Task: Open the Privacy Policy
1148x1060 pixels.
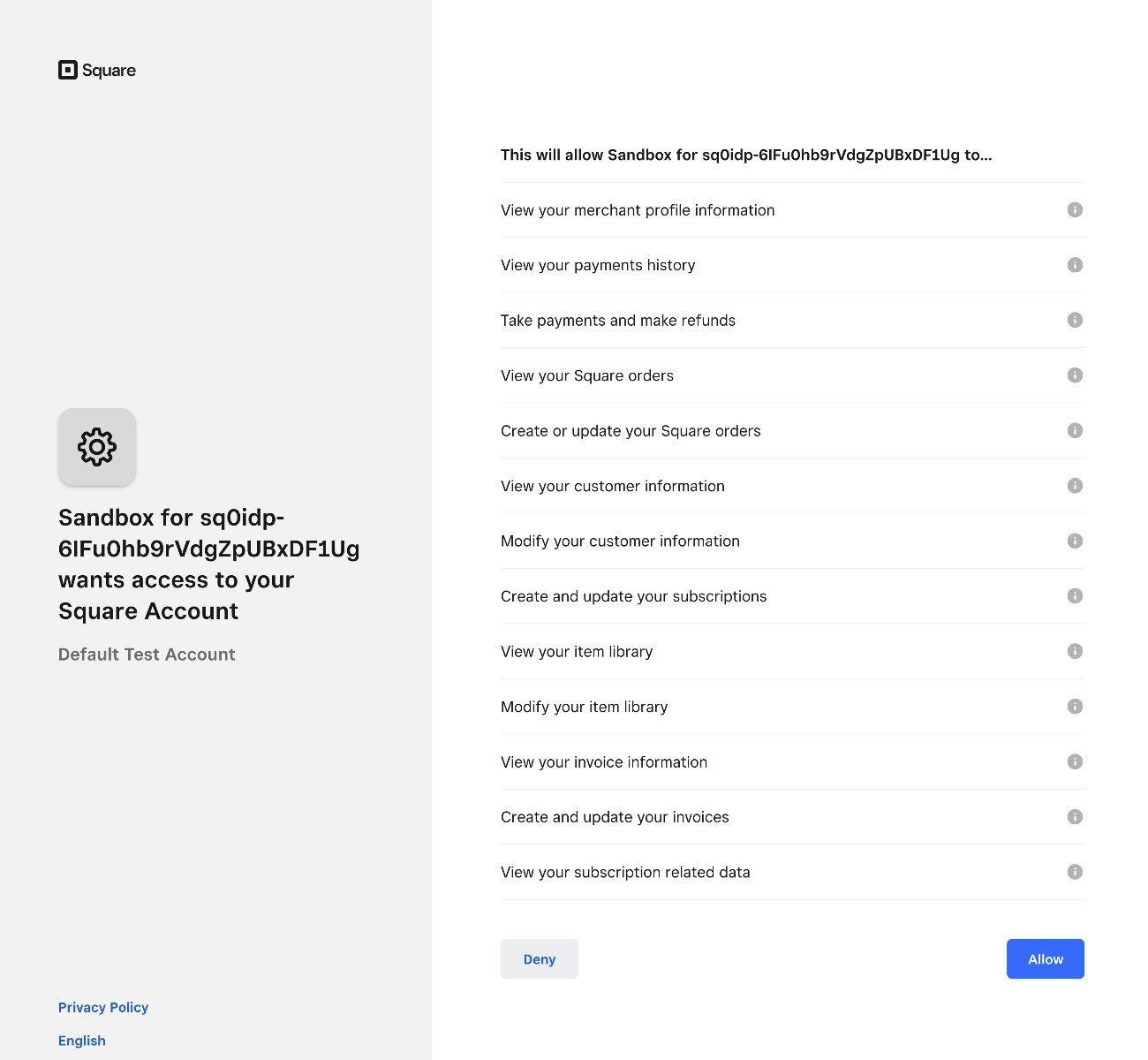Action: click(102, 1007)
